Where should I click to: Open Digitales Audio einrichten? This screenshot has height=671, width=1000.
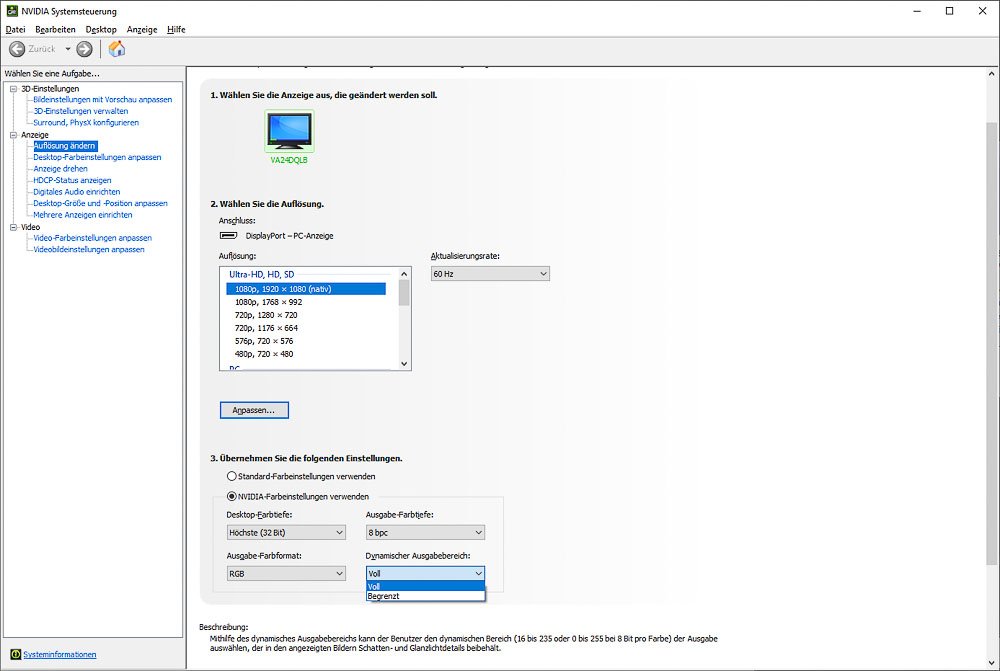coord(77,192)
